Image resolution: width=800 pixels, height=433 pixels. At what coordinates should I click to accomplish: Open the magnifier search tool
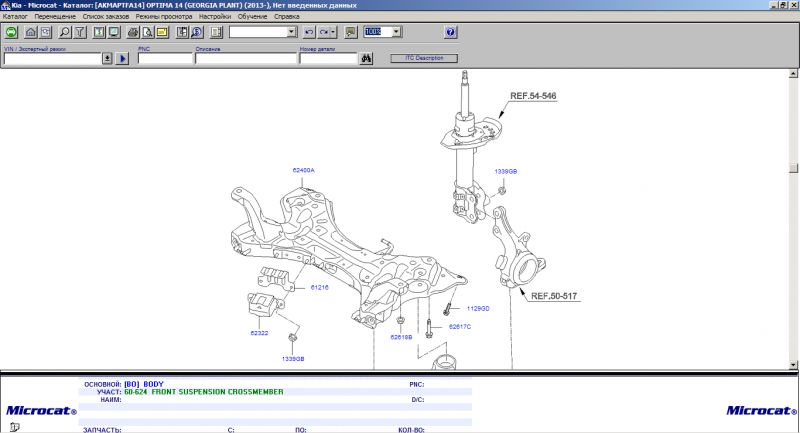pyautogui.click(x=65, y=32)
